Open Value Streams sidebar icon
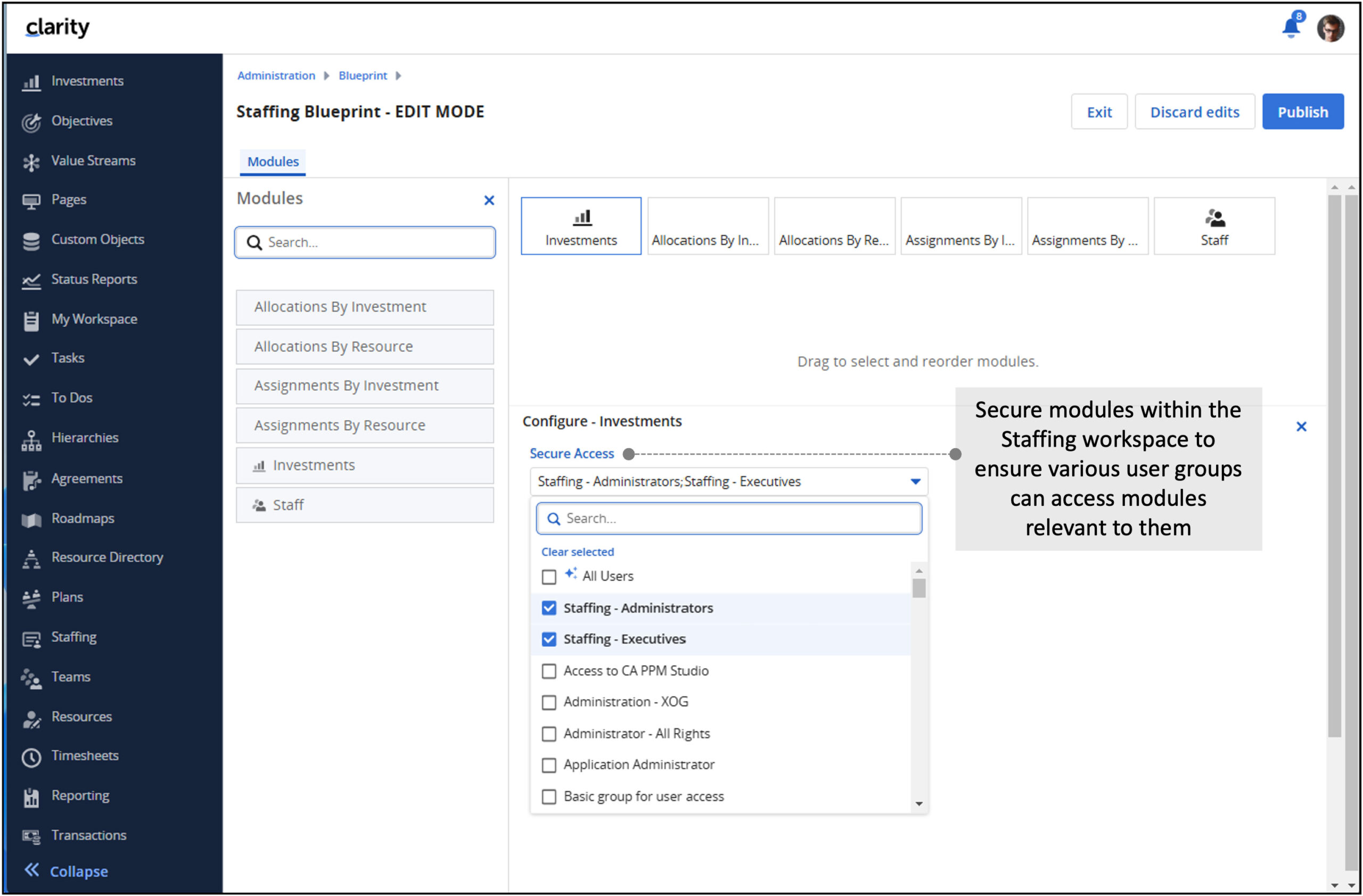 pyautogui.click(x=31, y=162)
